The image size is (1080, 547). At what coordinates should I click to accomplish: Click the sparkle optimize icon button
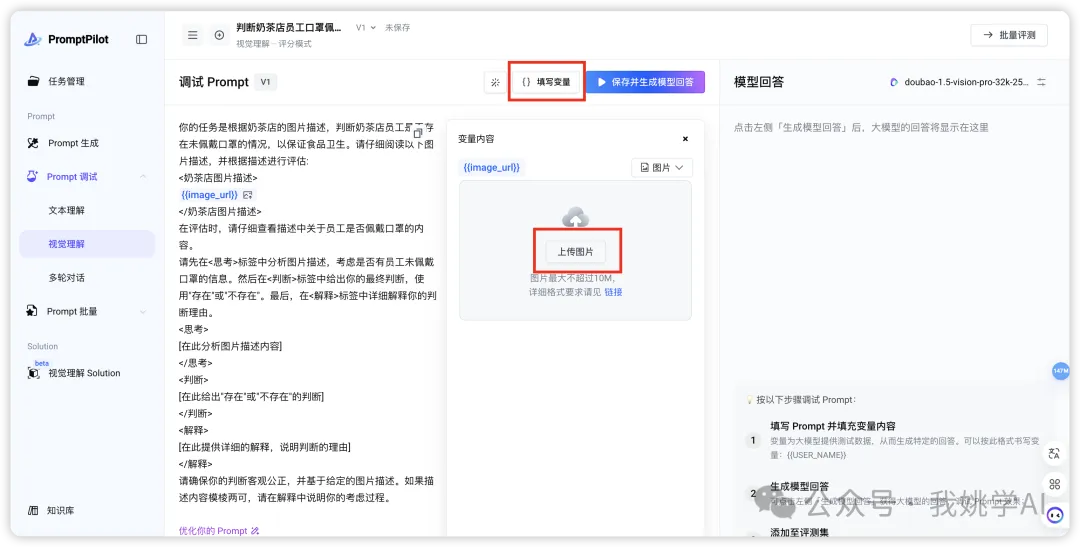point(495,82)
